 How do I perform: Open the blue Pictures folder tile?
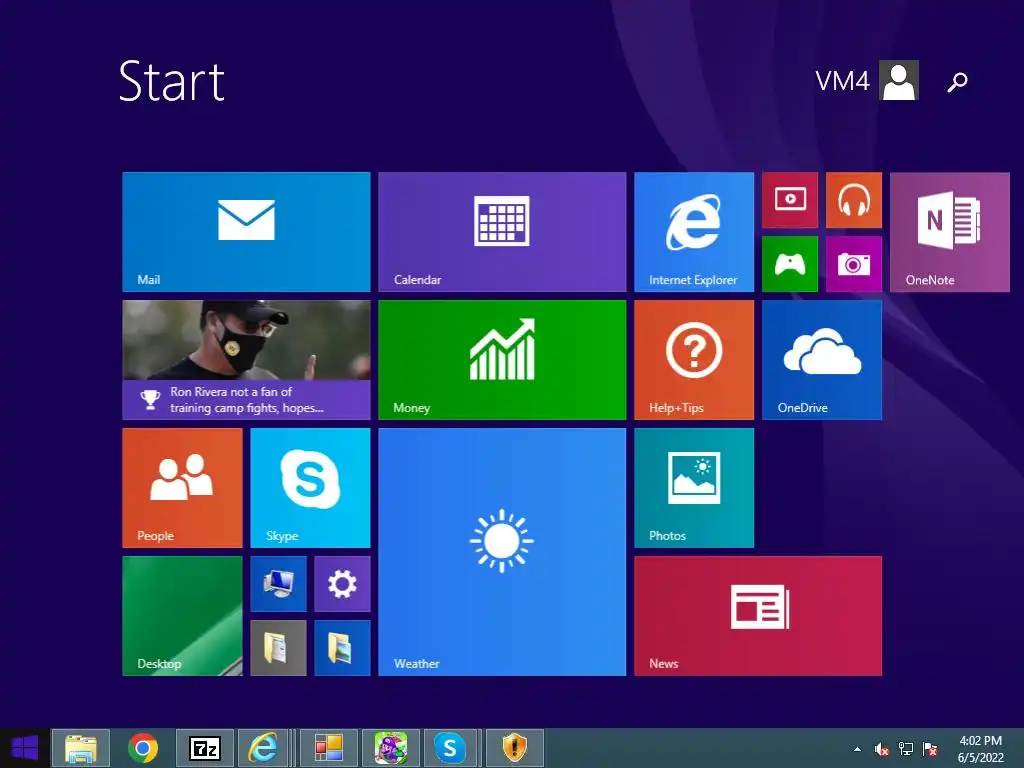[x=342, y=648]
